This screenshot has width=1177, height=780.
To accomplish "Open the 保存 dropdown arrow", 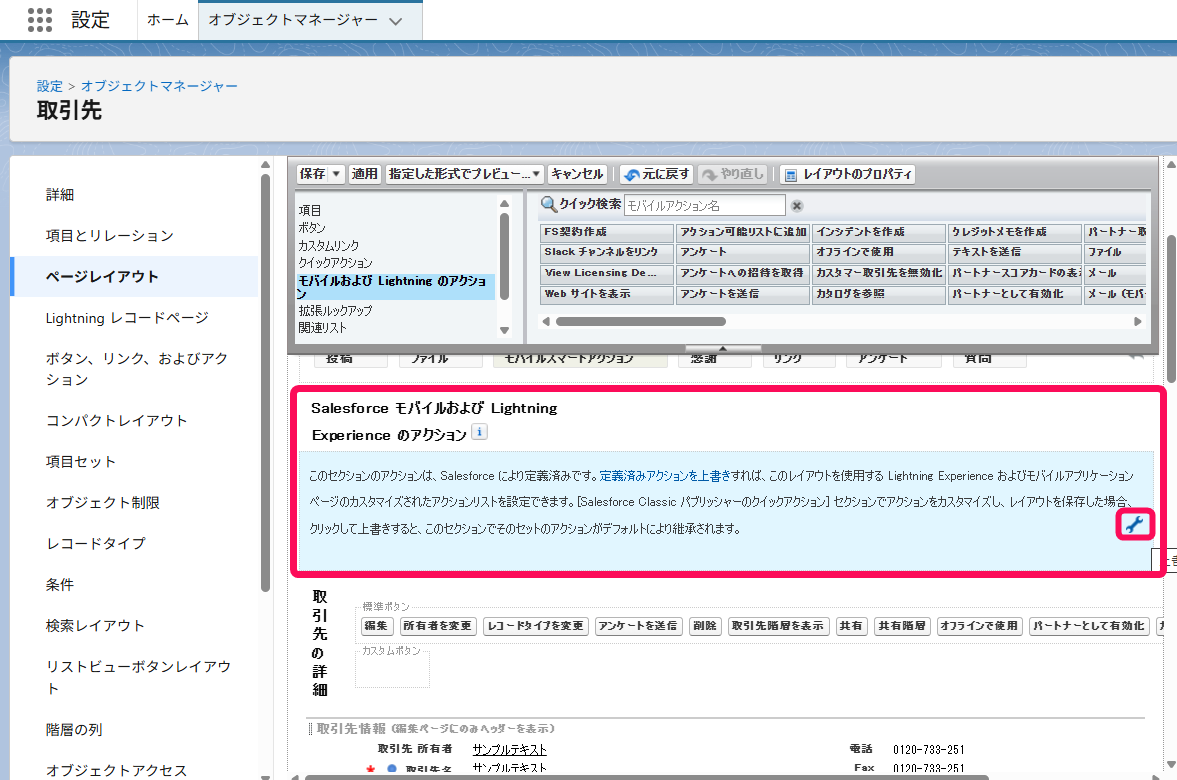I will [x=336, y=174].
